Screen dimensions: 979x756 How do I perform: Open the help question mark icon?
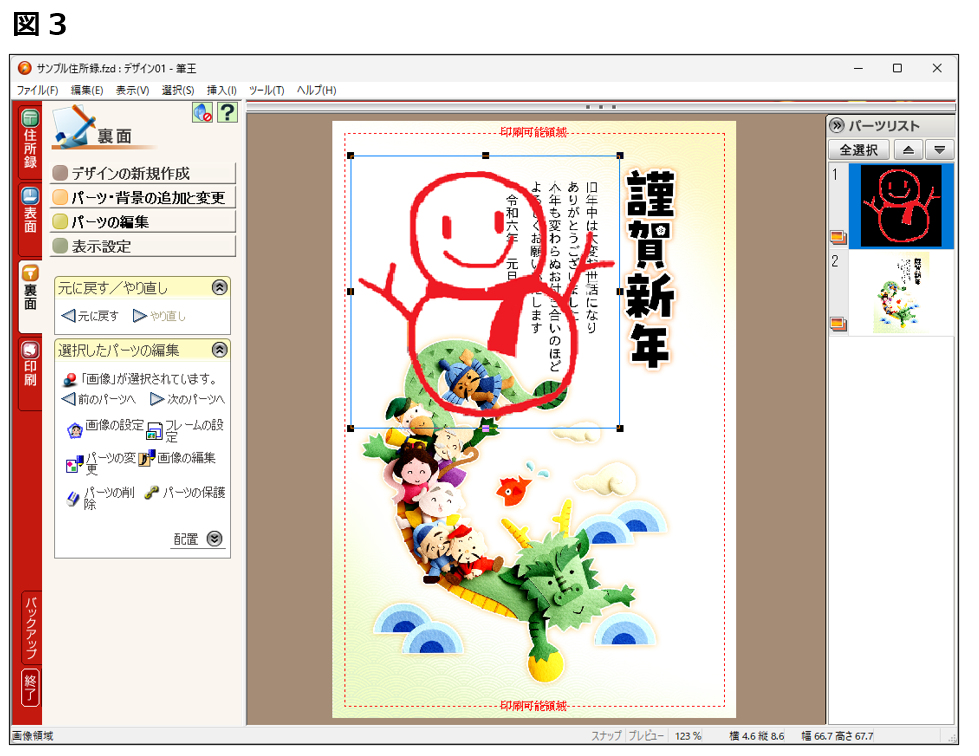[x=227, y=113]
